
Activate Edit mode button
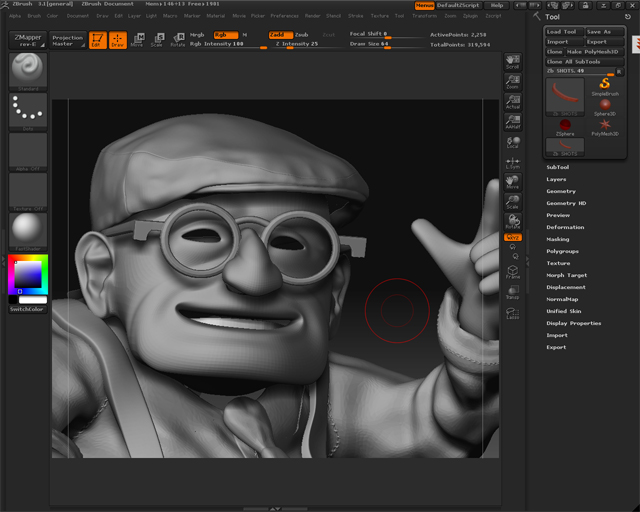point(97,40)
